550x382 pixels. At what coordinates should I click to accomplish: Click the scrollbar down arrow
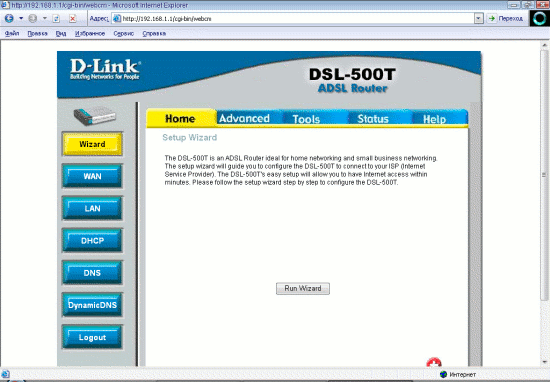pyautogui.click(x=544, y=362)
